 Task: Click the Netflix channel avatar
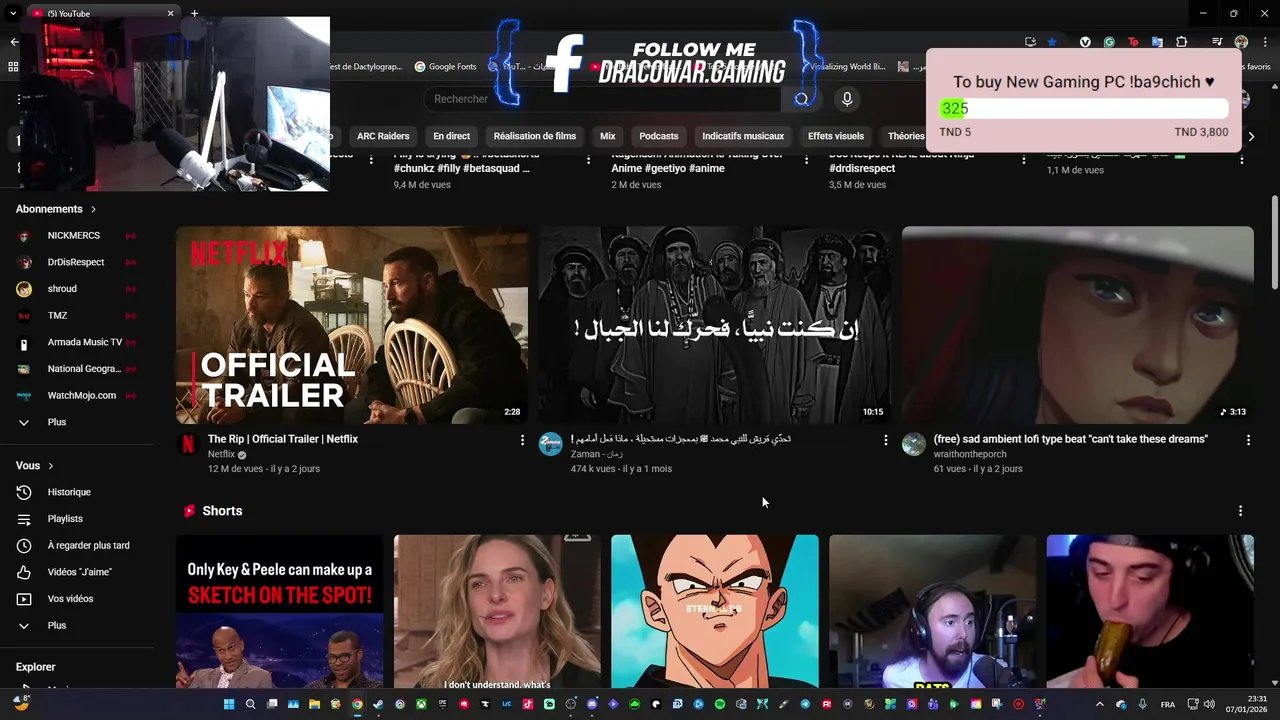(x=188, y=444)
